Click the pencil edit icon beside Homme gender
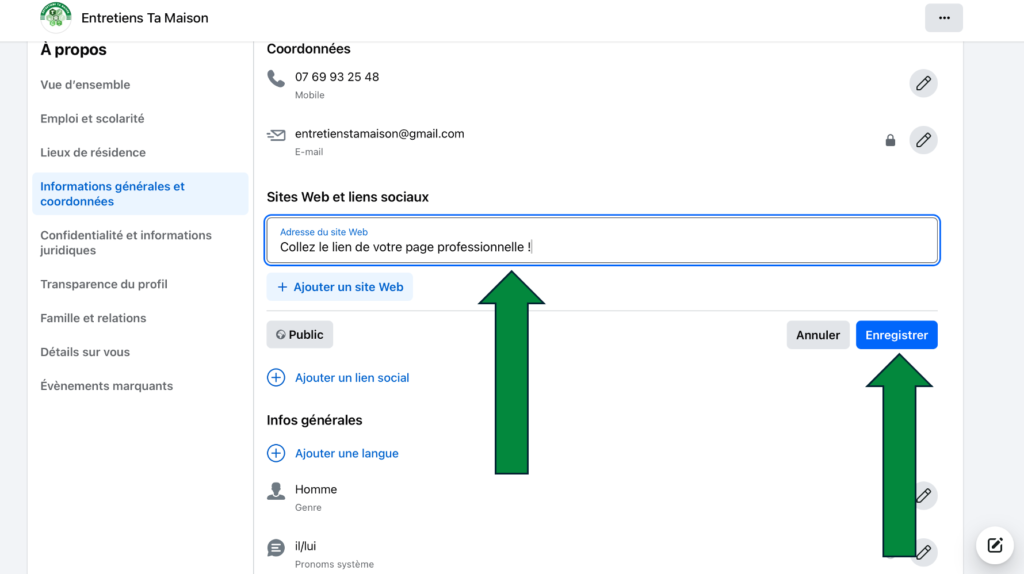This screenshot has width=1024, height=574. click(x=926, y=494)
